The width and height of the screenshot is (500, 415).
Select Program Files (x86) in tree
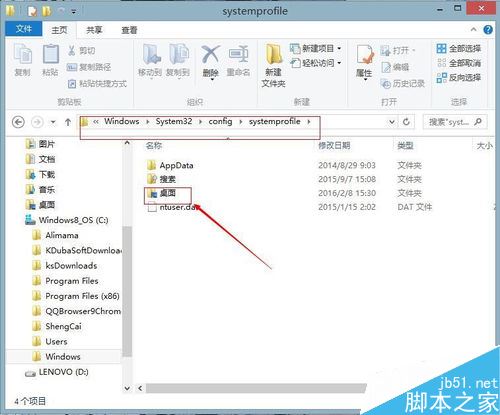click(76, 296)
